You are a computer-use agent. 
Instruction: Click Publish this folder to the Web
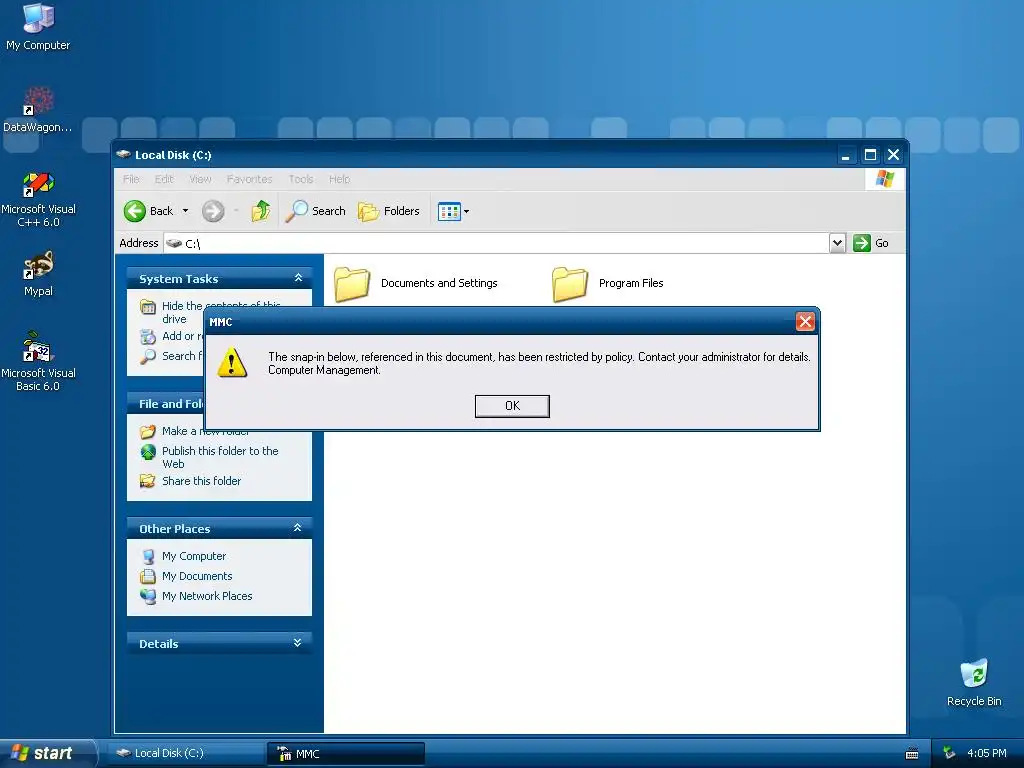(219, 457)
